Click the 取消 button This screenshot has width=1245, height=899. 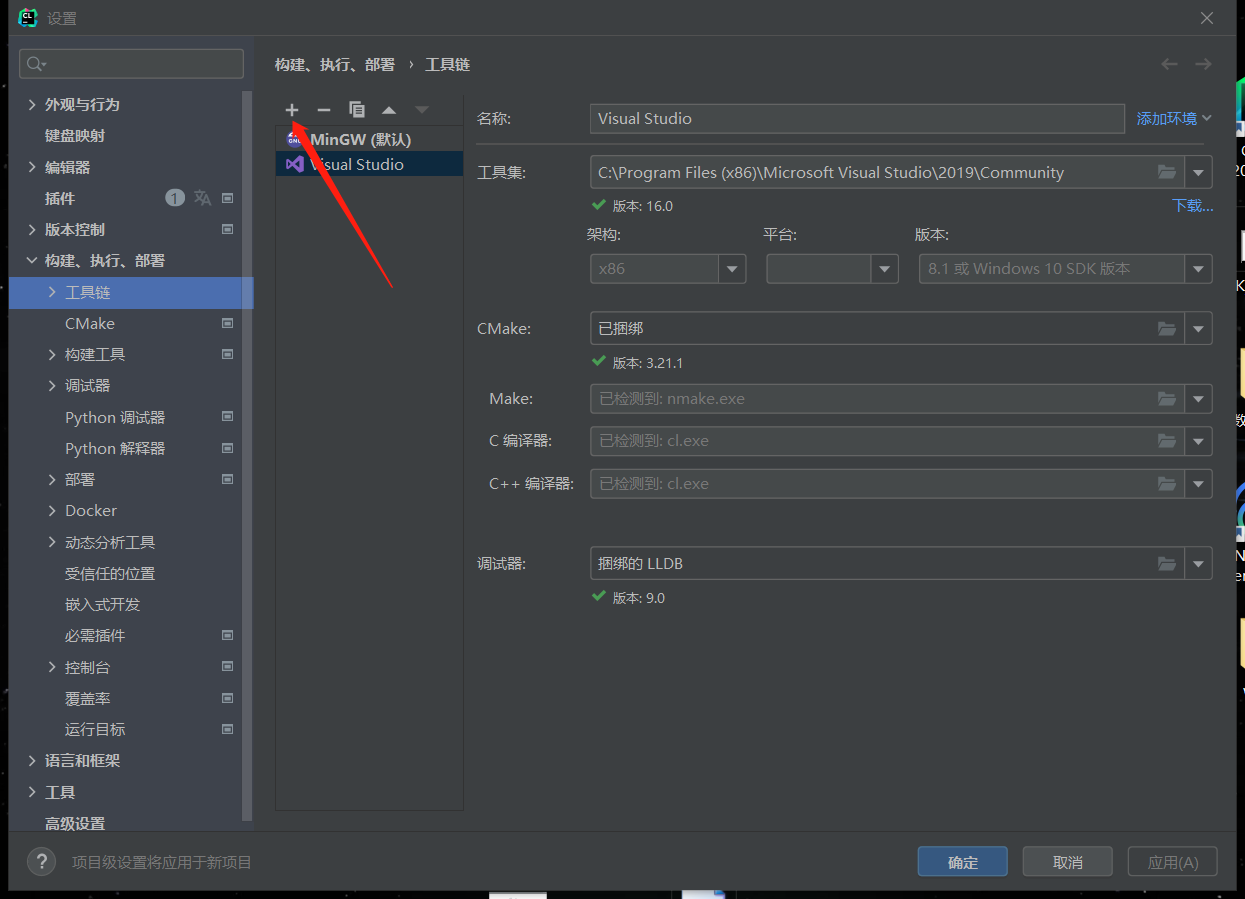(x=1068, y=862)
